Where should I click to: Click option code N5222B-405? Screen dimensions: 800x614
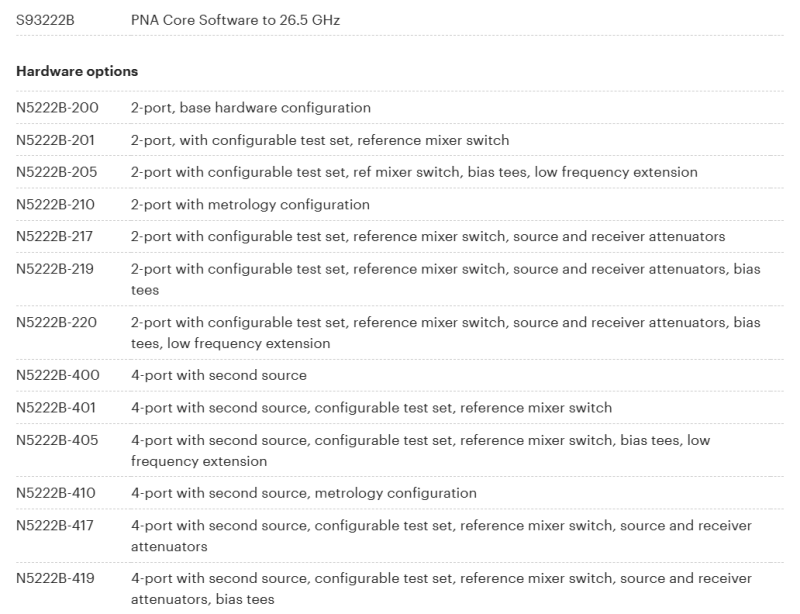[57, 440]
